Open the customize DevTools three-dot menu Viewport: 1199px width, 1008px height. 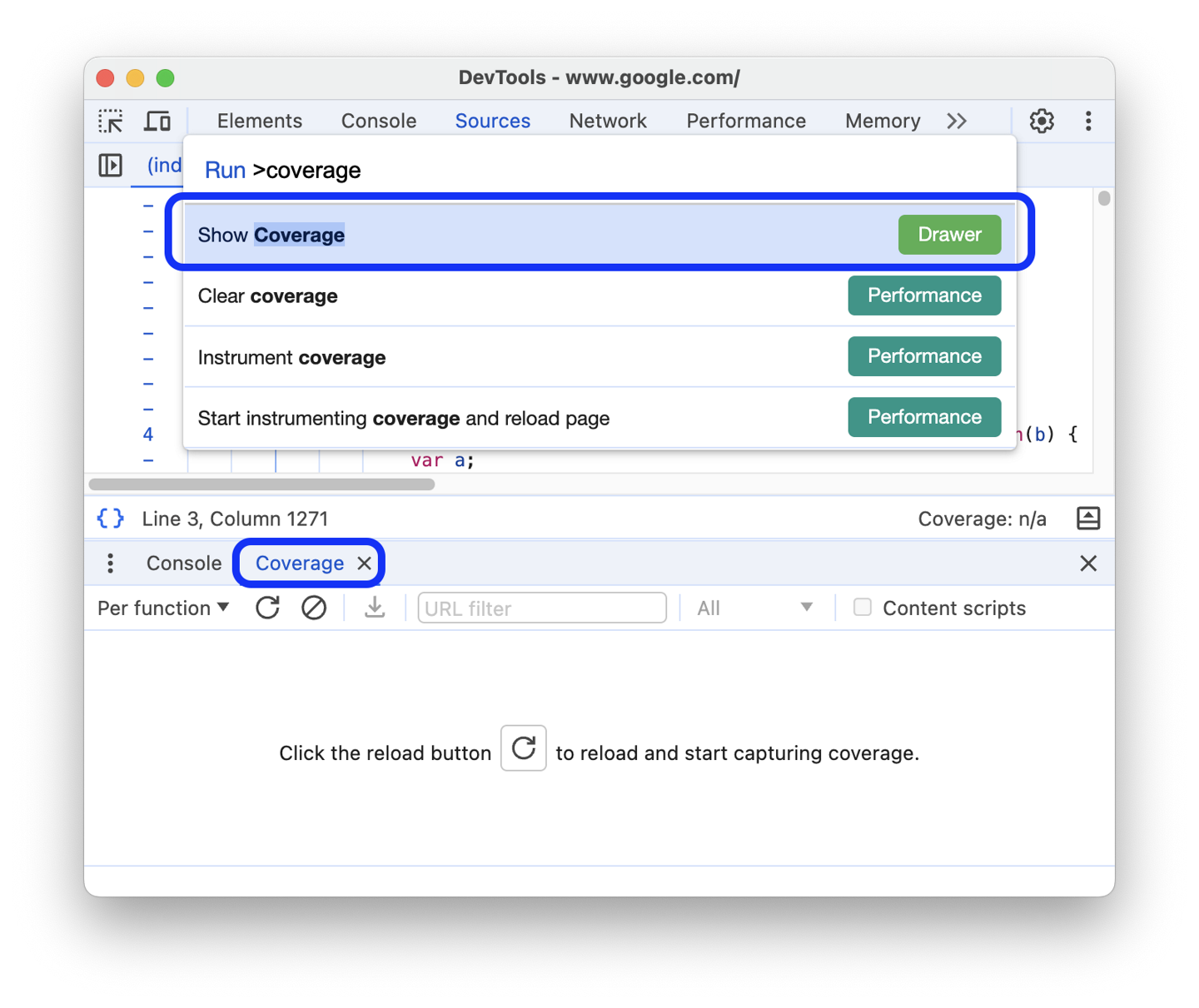(1088, 121)
